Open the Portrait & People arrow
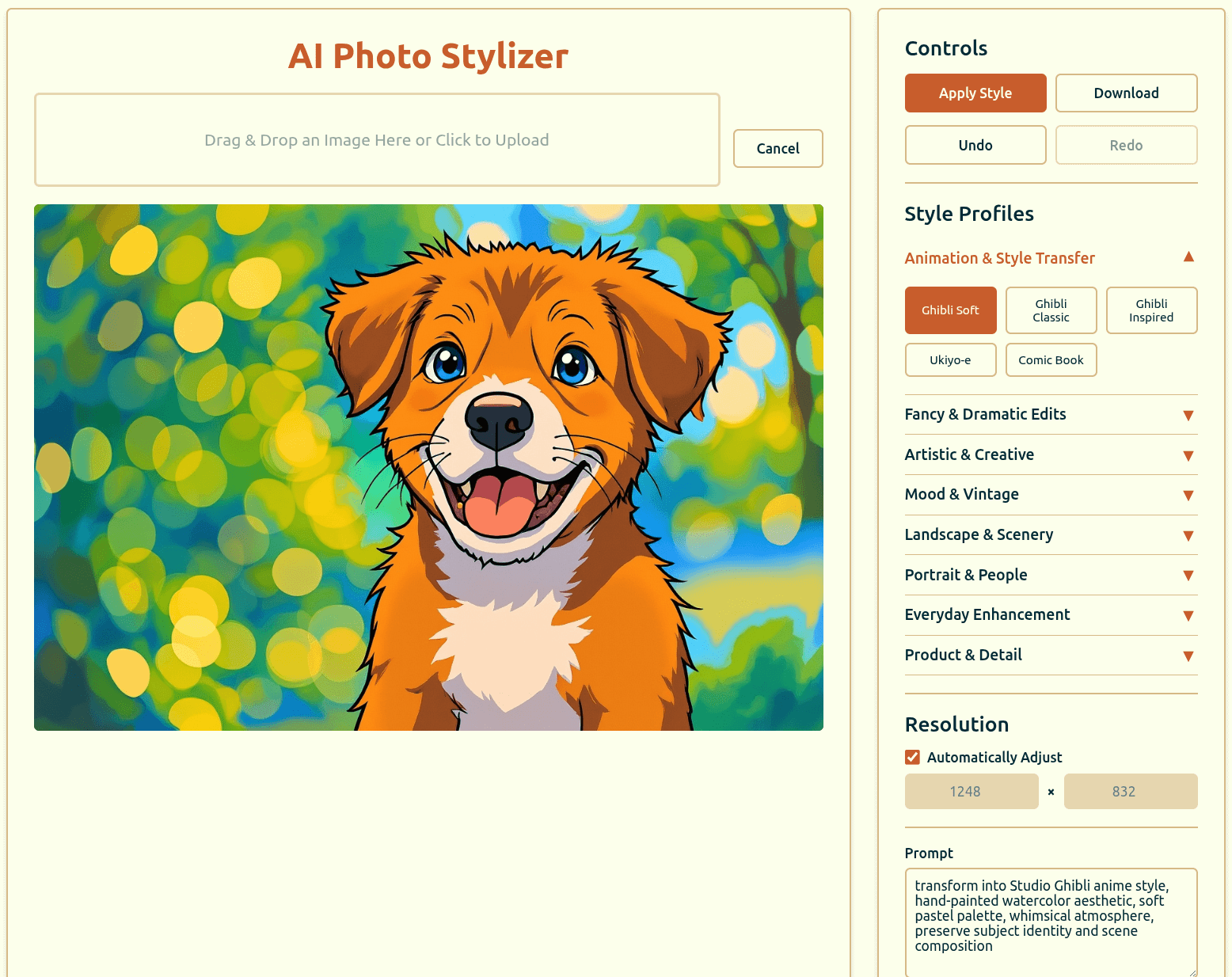 coord(1188,576)
